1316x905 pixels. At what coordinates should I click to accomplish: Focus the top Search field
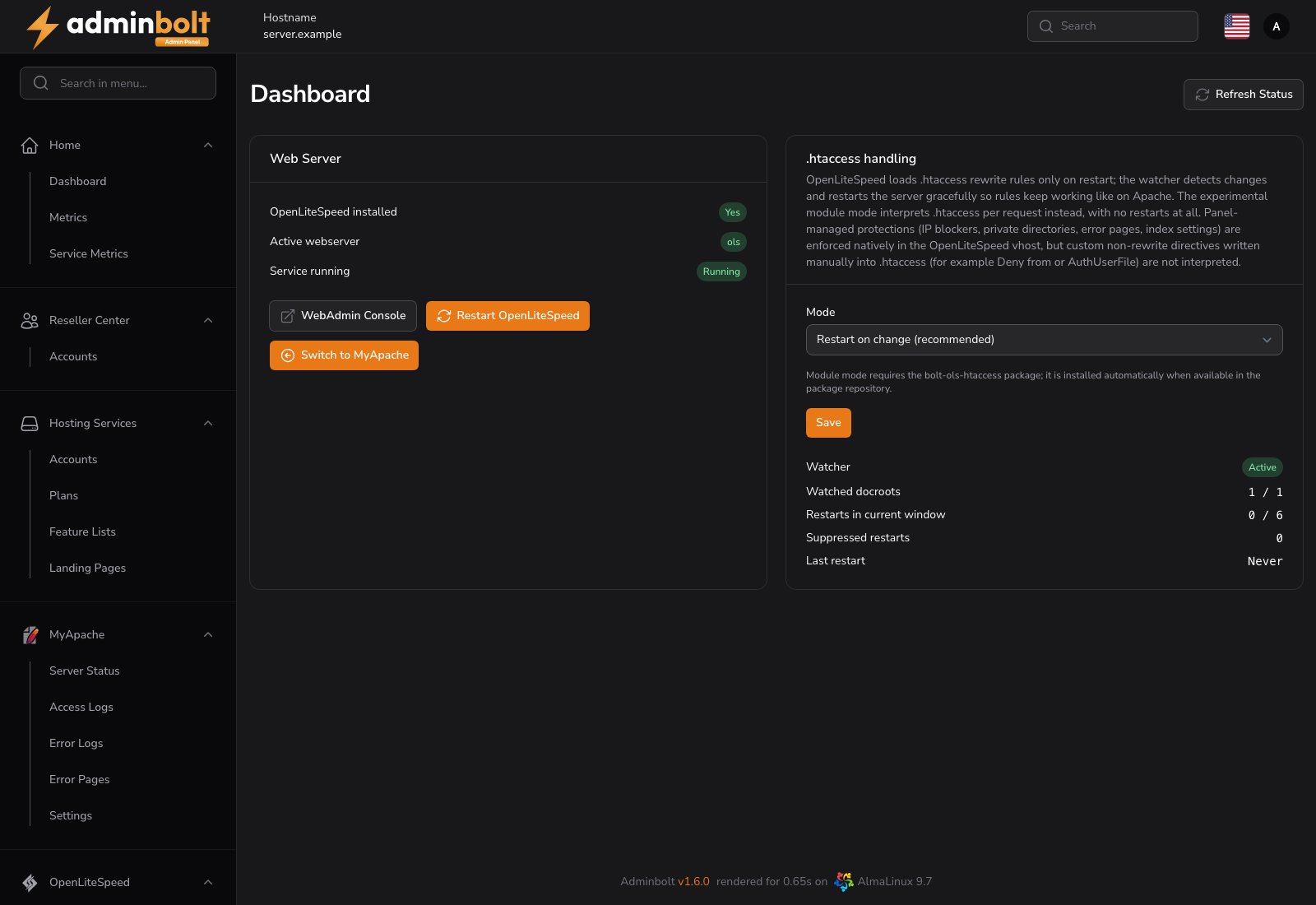[1113, 26]
